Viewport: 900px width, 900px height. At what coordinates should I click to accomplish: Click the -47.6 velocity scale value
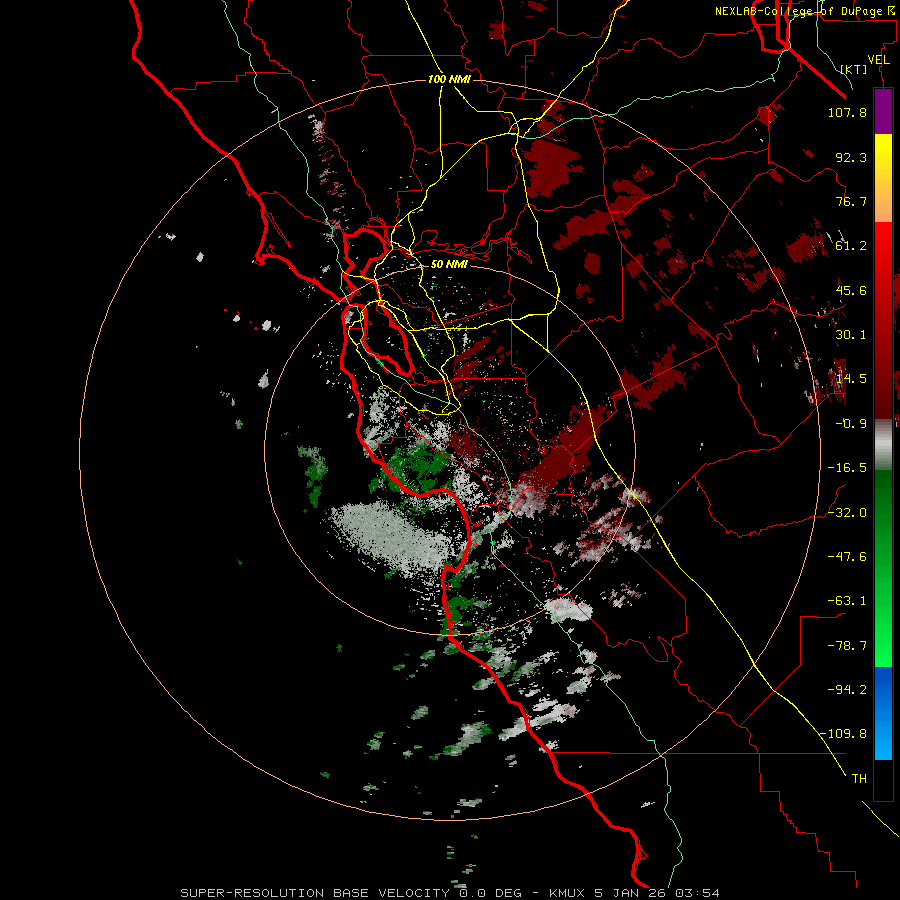[847, 557]
